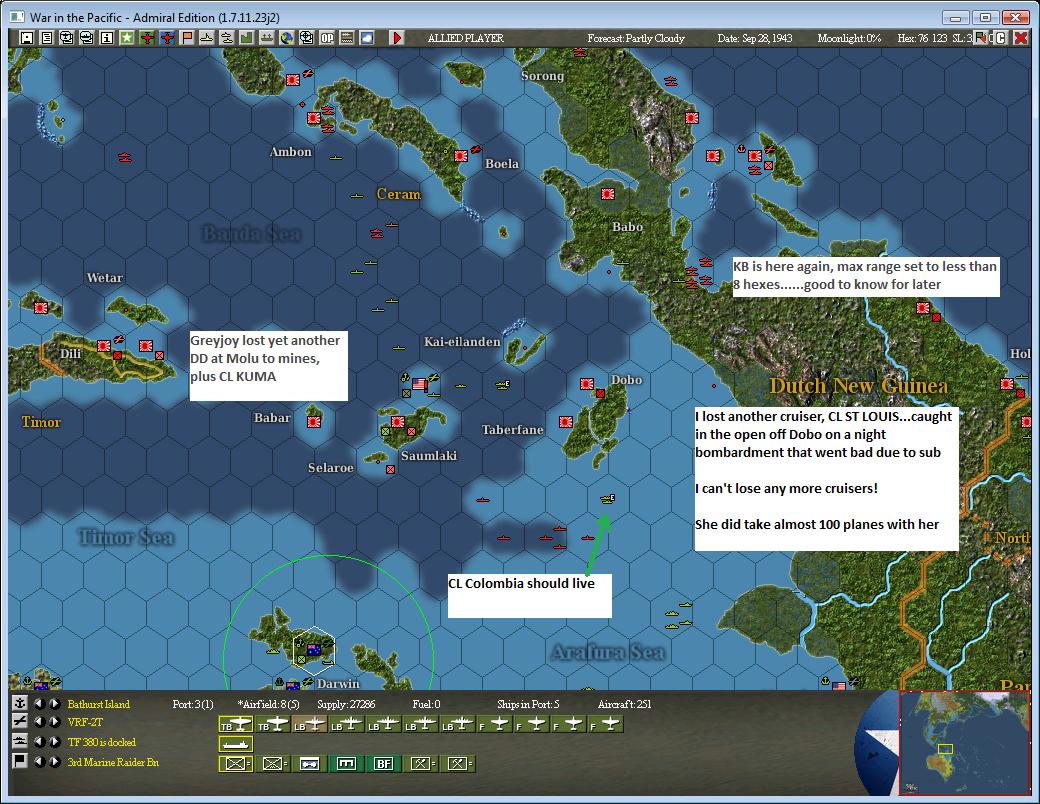Click the 'Hex: 76 123' coordinate text
Image resolution: width=1040 pixels, height=804 pixels.
pos(922,38)
